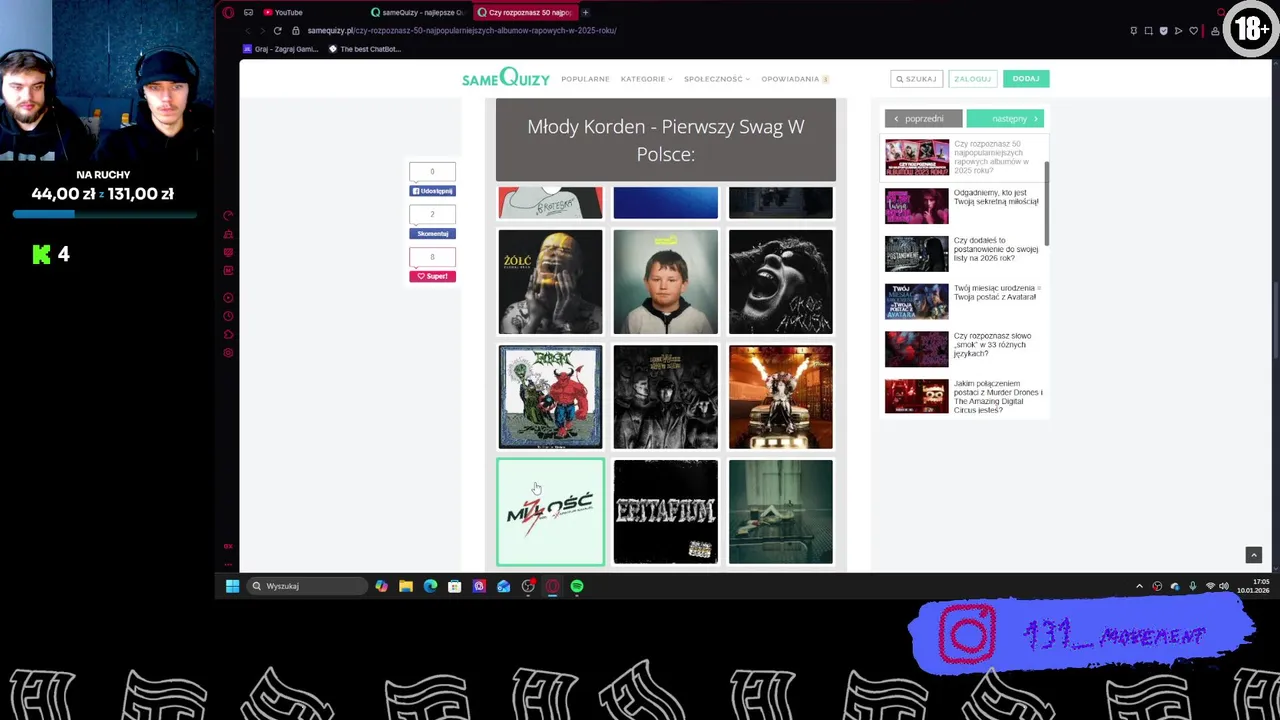
Task: Click the DODAJ button
Action: pyautogui.click(x=1026, y=79)
